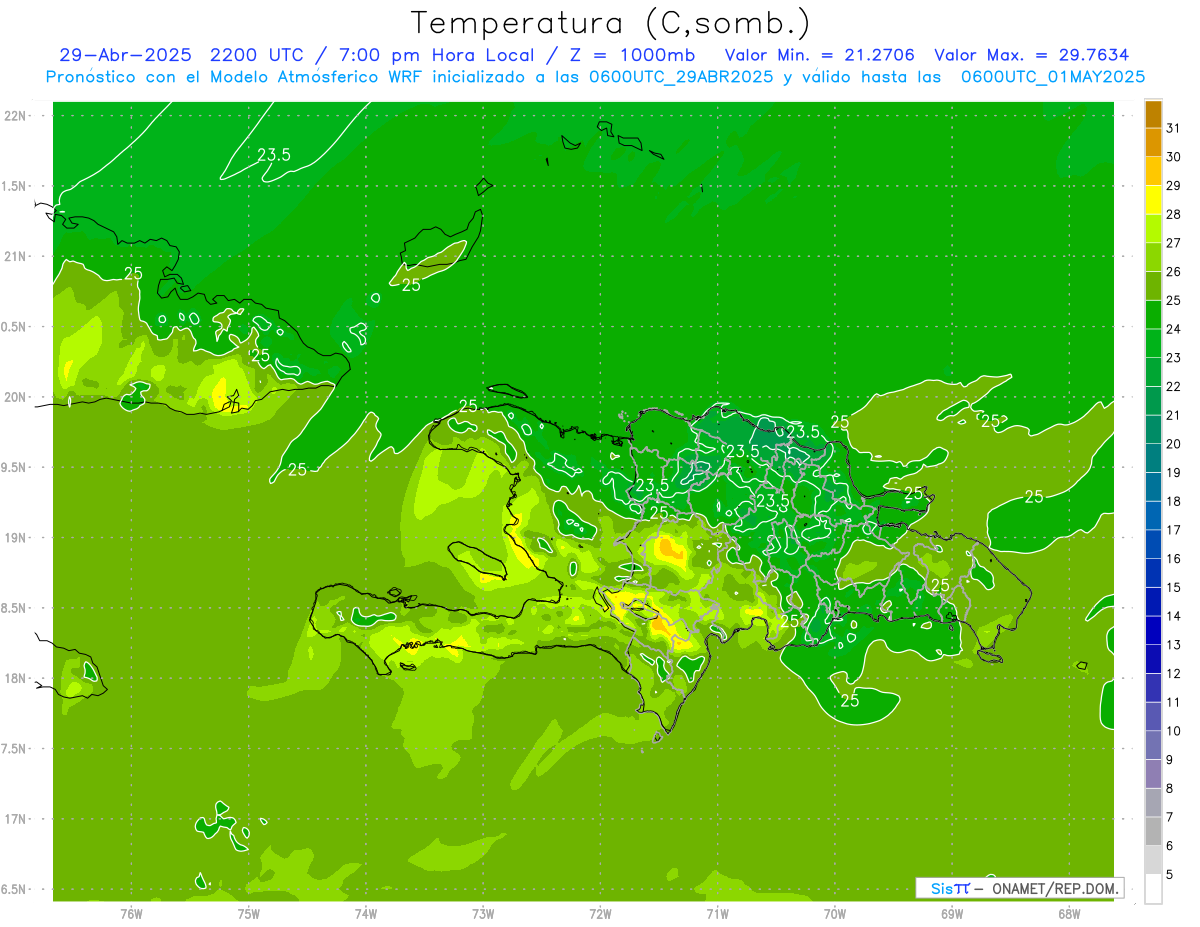Click the 68W longitude axis label
Image resolution: width=1200 pixels, height=927 pixels.
click(1069, 914)
